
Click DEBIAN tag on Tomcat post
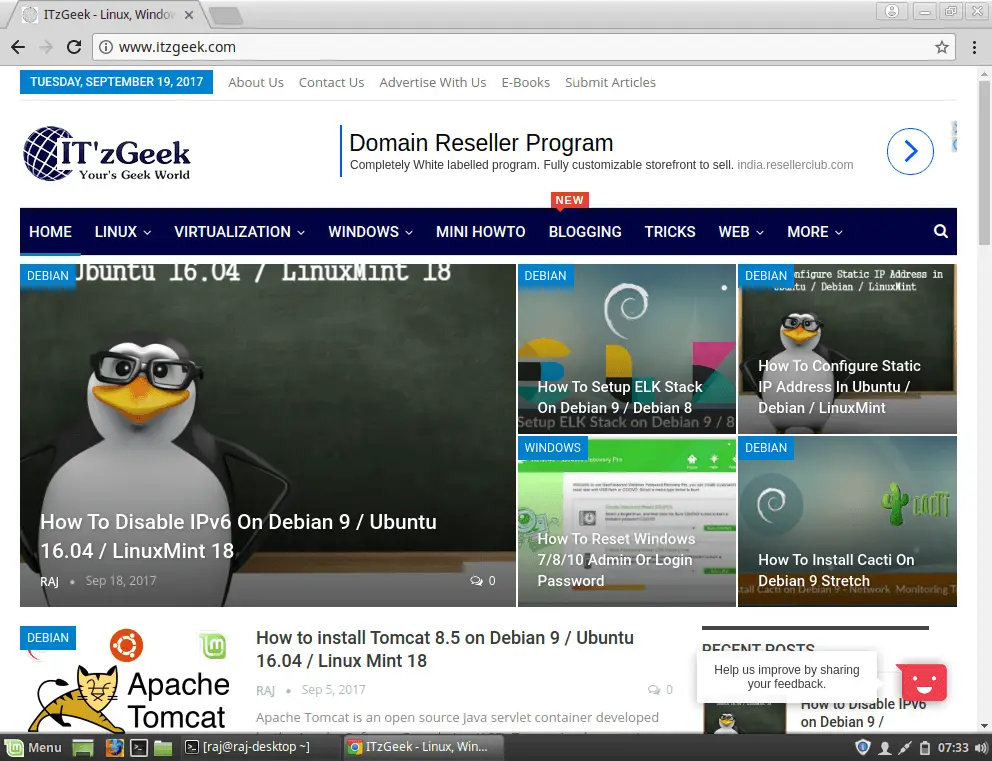[48, 638]
